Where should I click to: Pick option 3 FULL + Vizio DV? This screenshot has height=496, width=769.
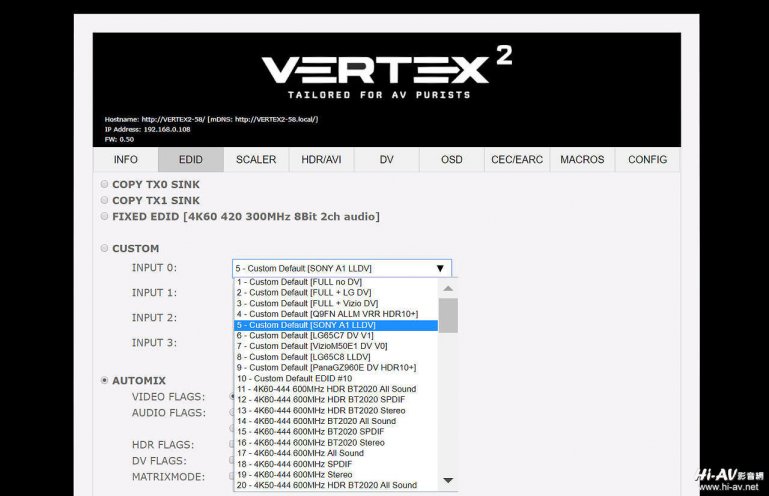tap(336, 304)
